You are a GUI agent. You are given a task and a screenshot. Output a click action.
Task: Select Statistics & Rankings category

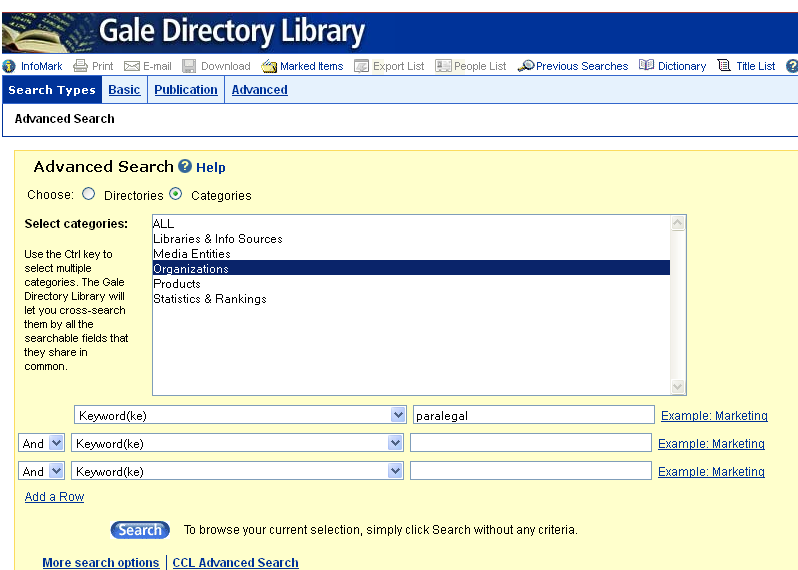pyautogui.click(x=411, y=299)
